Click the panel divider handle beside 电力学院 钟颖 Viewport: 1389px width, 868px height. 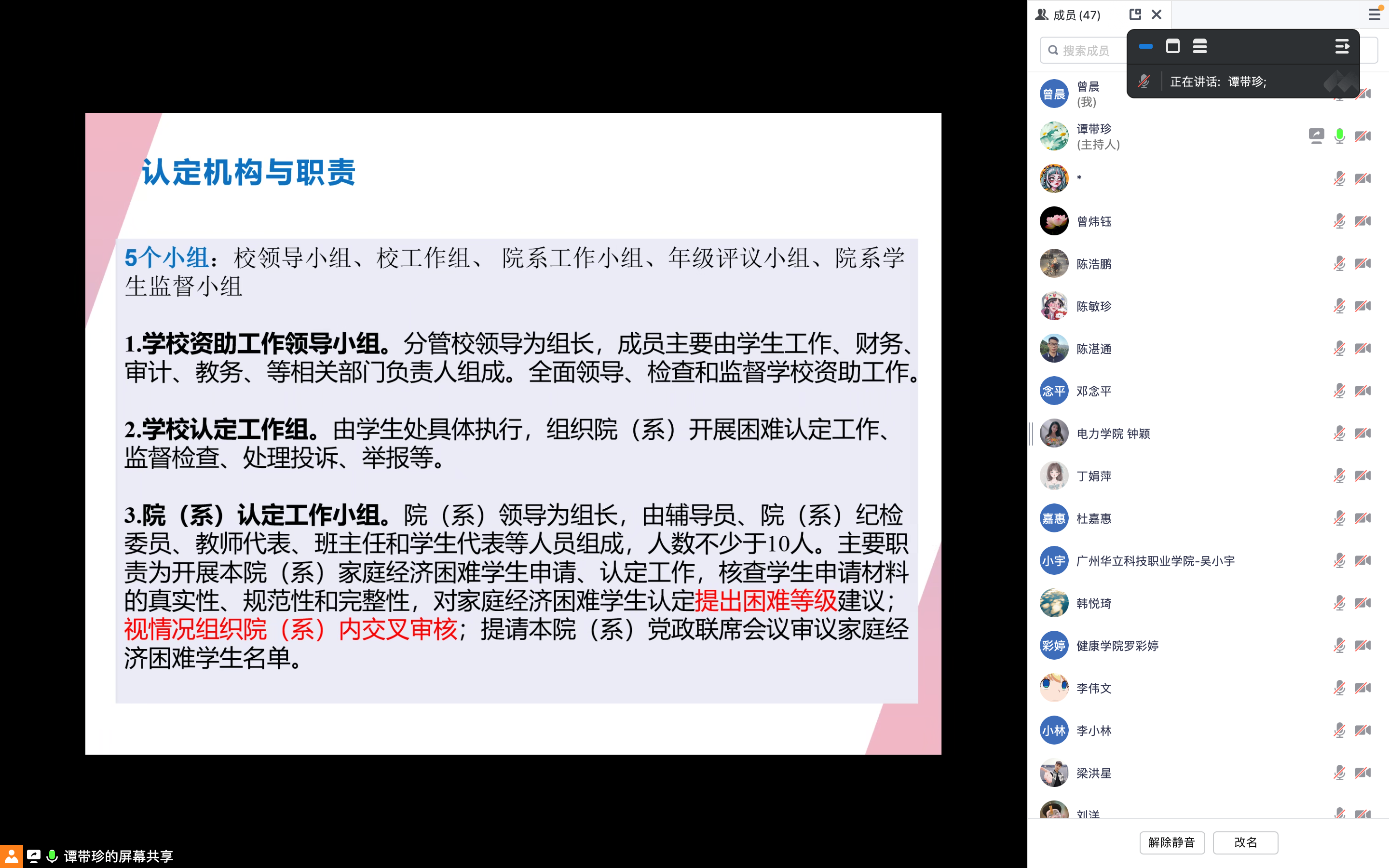(1031, 434)
